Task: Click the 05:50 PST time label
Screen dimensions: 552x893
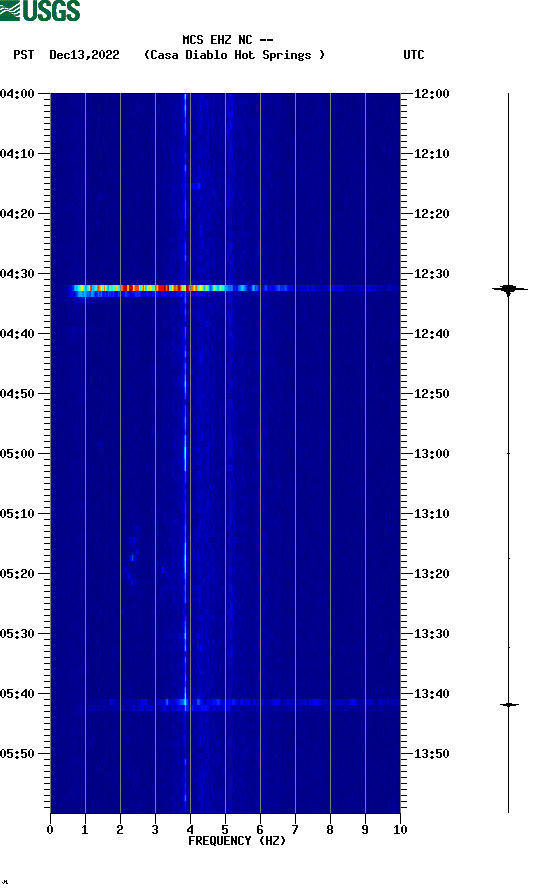Action: coord(18,753)
